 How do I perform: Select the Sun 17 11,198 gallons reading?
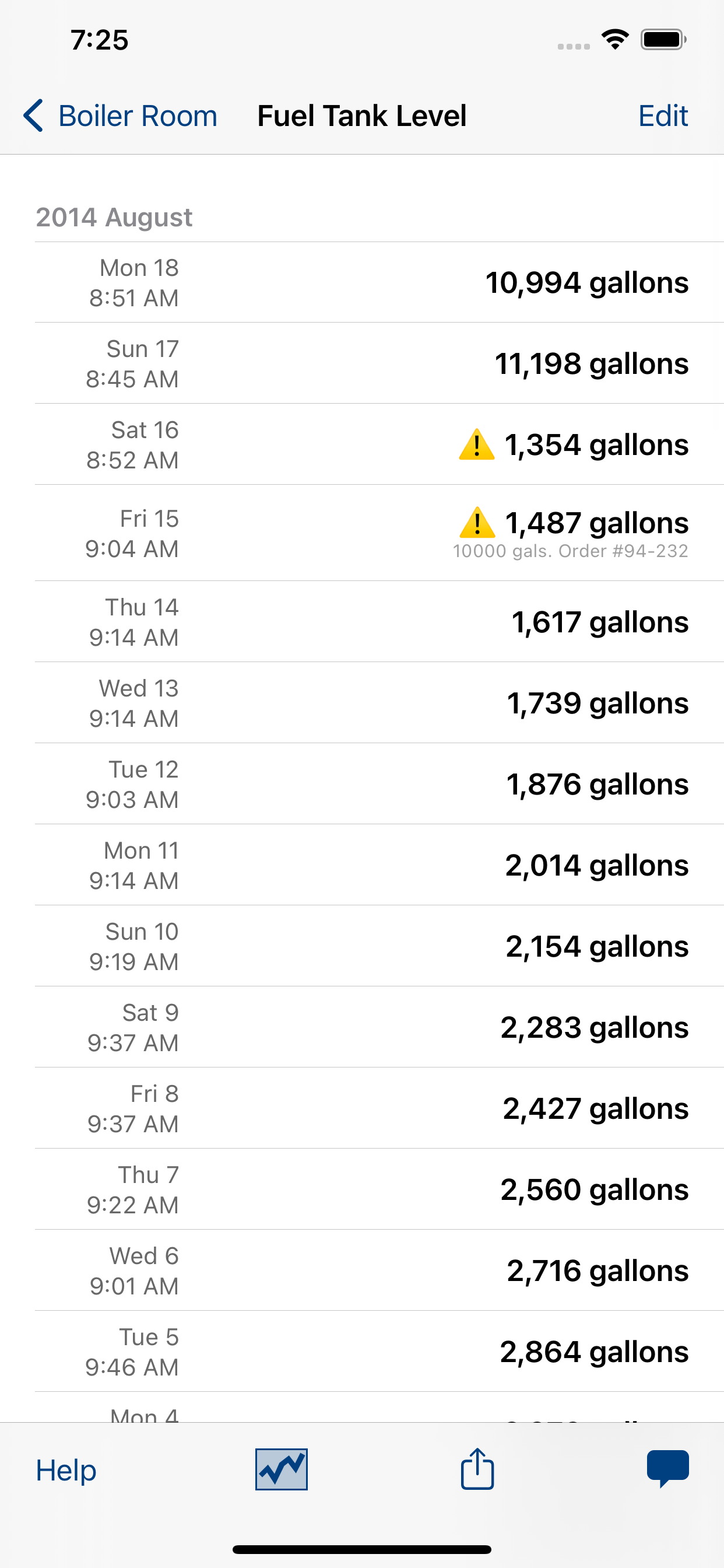click(x=379, y=363)
